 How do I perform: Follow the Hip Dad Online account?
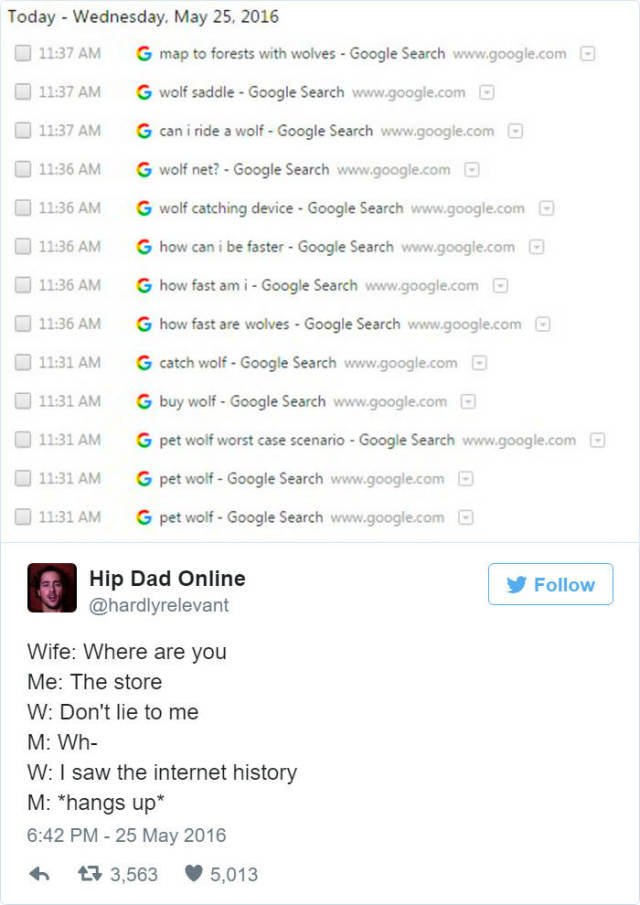(551, 584)
